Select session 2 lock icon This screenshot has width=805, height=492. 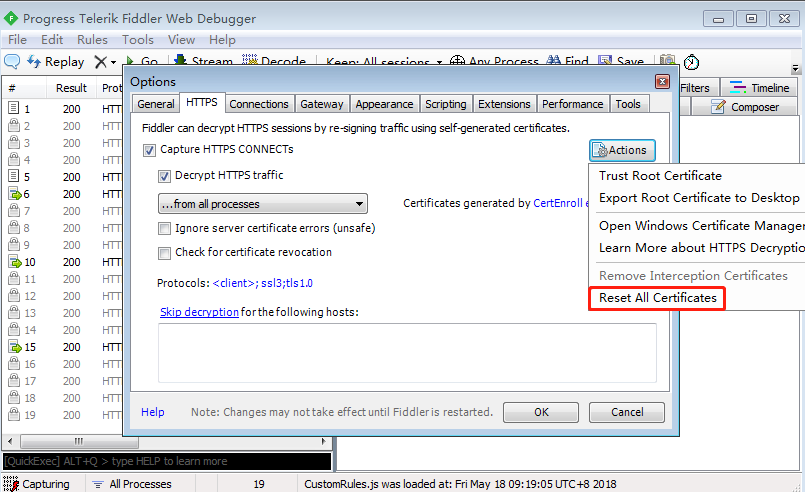(14, 125)
